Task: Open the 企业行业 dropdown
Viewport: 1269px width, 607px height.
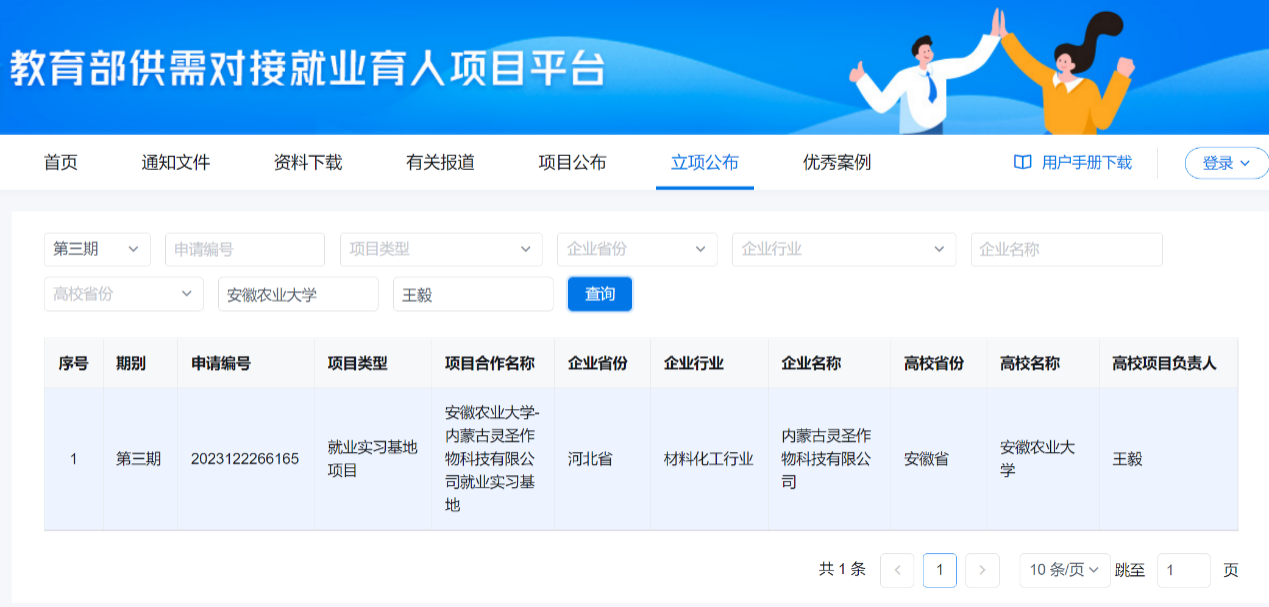Action: (843, 249)
